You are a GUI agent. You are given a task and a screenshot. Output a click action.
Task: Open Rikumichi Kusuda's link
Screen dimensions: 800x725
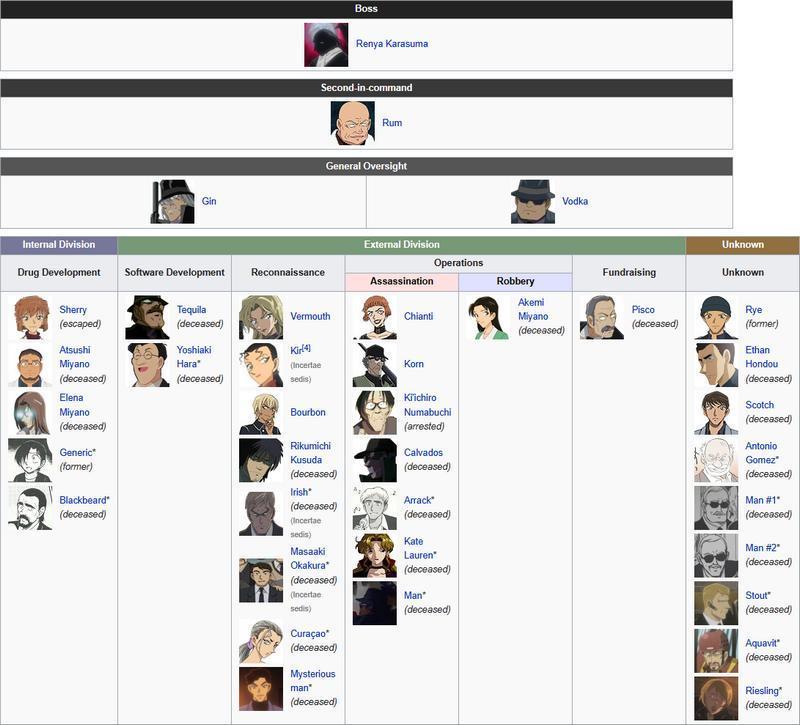pos(310,453)
